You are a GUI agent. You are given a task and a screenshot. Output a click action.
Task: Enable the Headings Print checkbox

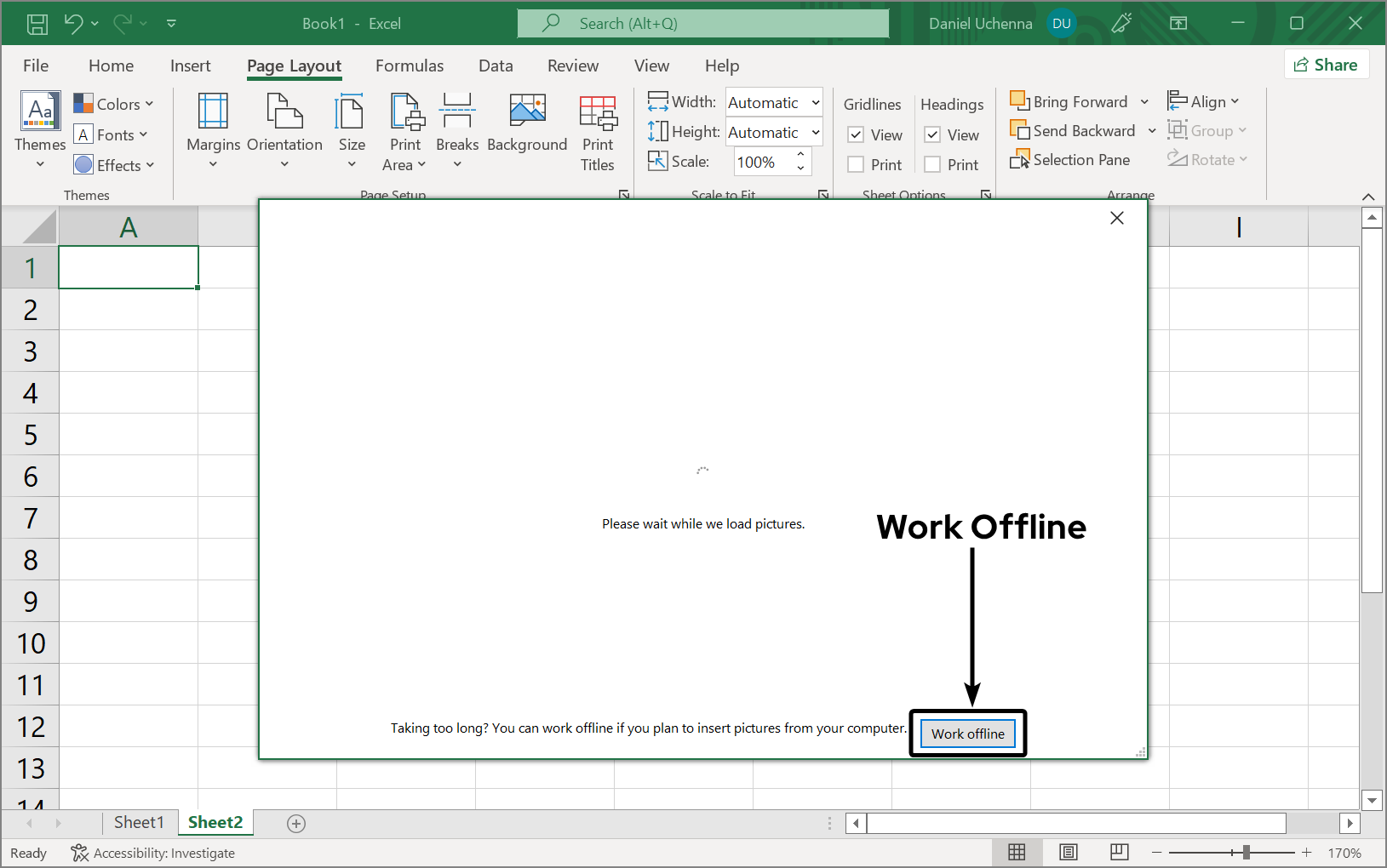pyautogui.click(x=933, y=165)
